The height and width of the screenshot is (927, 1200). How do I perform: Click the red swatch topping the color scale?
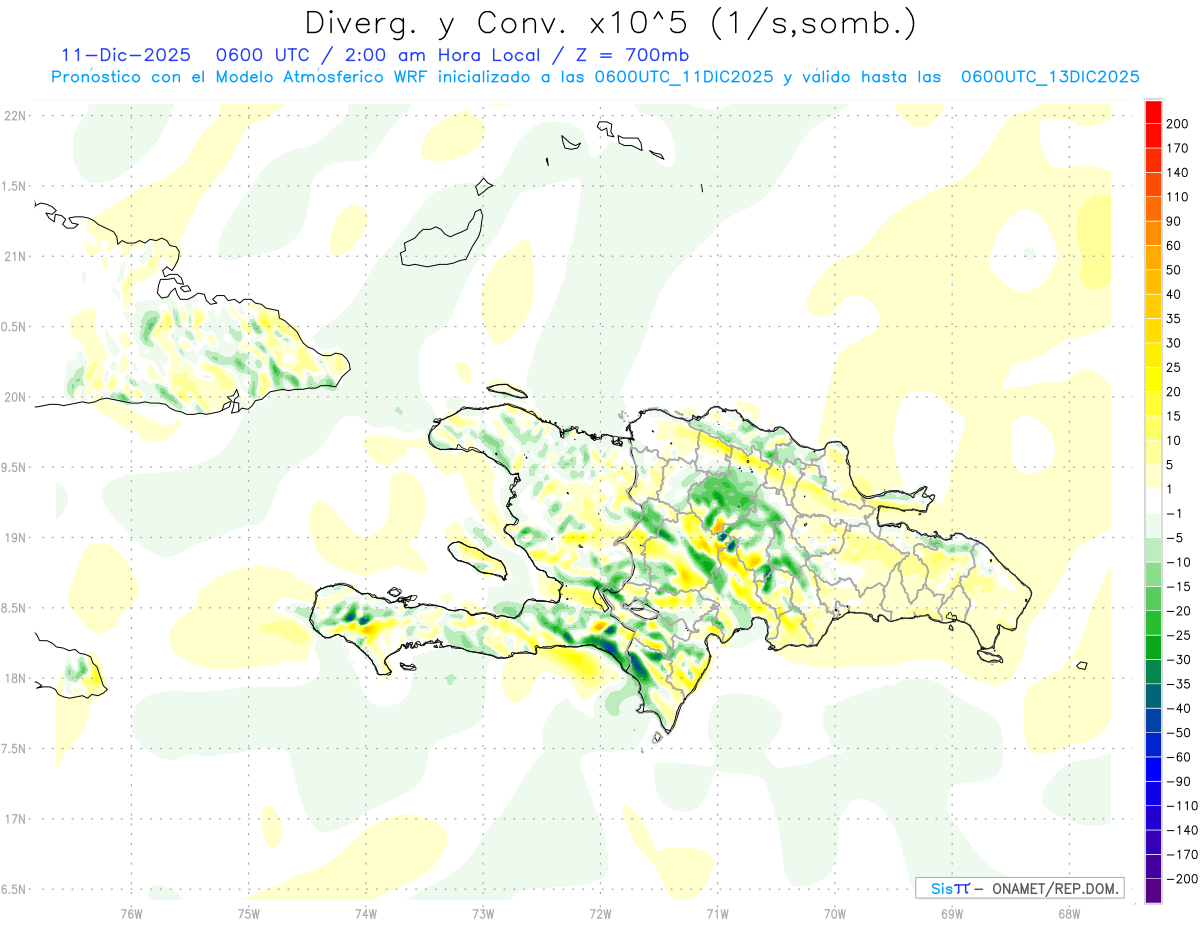tap(1153, 111)
